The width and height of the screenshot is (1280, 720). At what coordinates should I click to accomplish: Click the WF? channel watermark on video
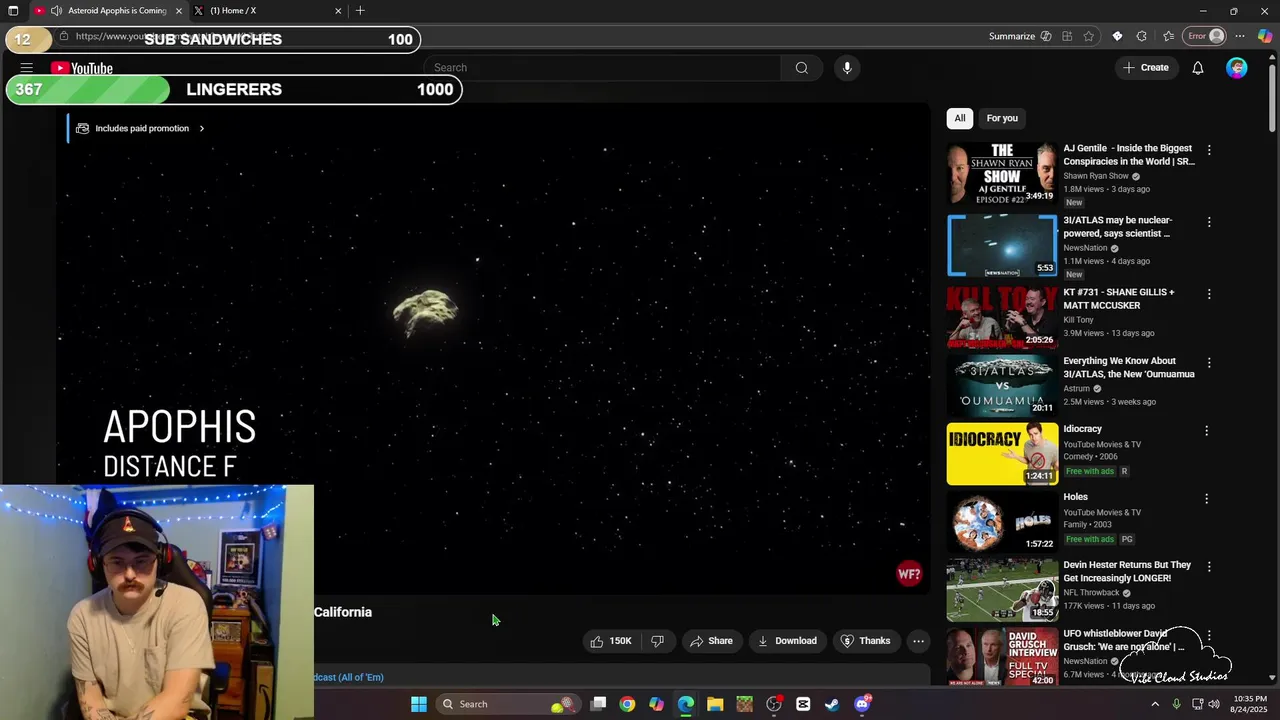click(x=909, y=574)
